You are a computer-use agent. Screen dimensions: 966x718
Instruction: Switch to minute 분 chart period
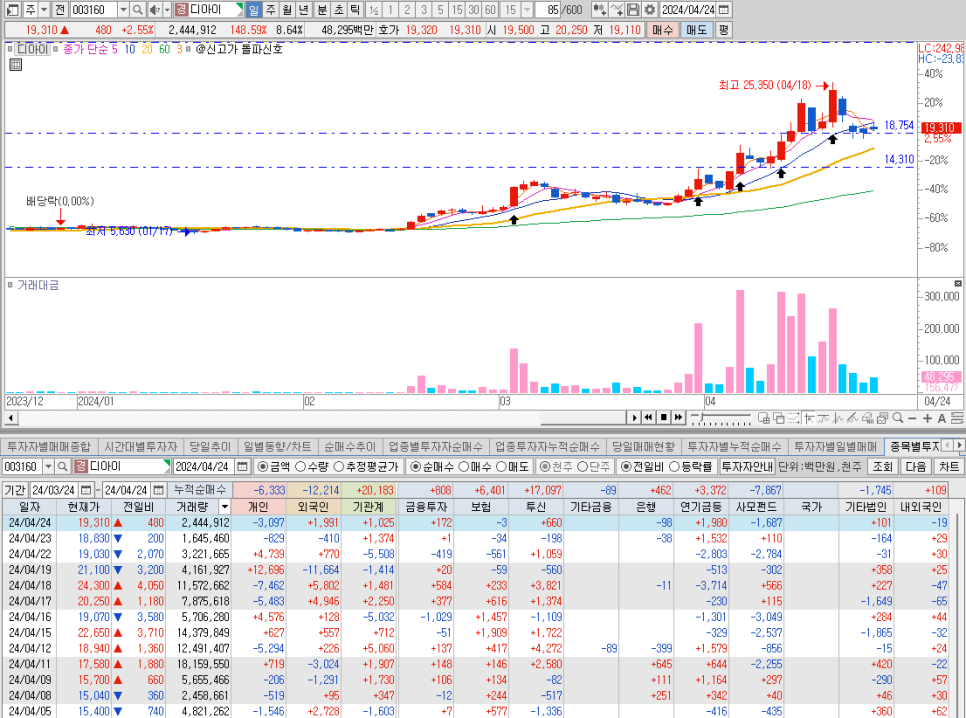(322, 10)
